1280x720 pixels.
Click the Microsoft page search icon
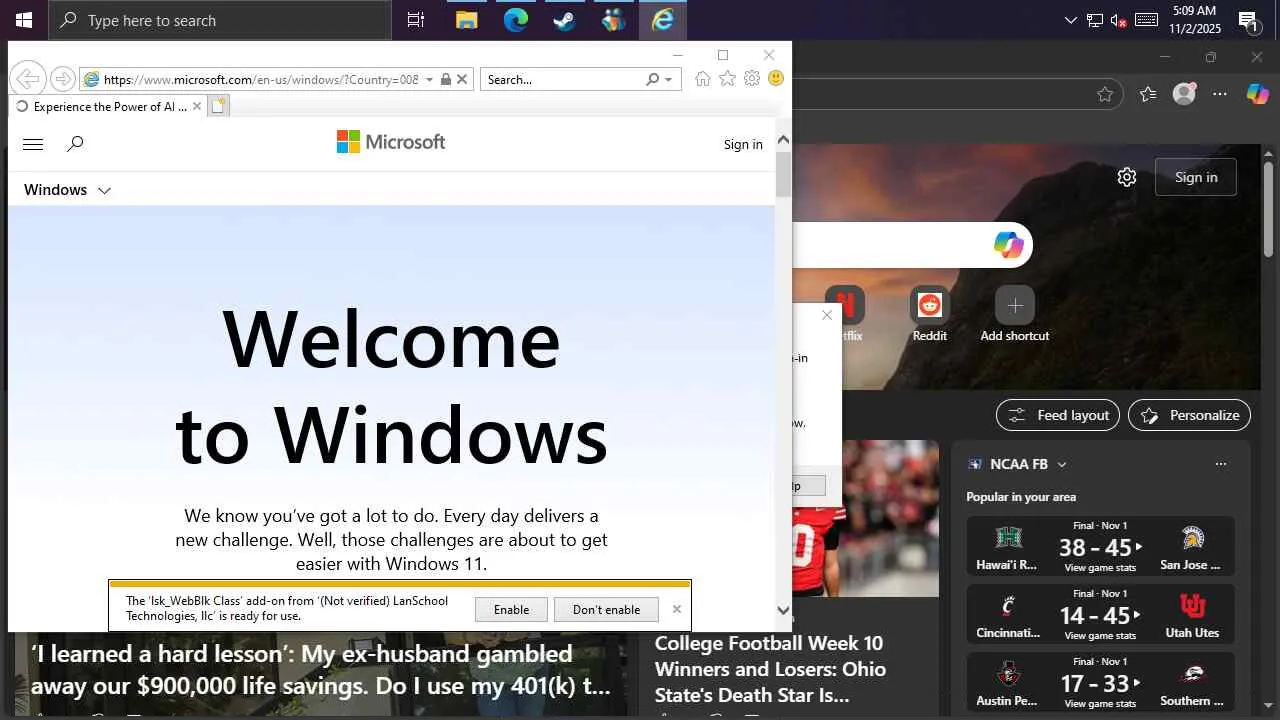pos(75,144)
